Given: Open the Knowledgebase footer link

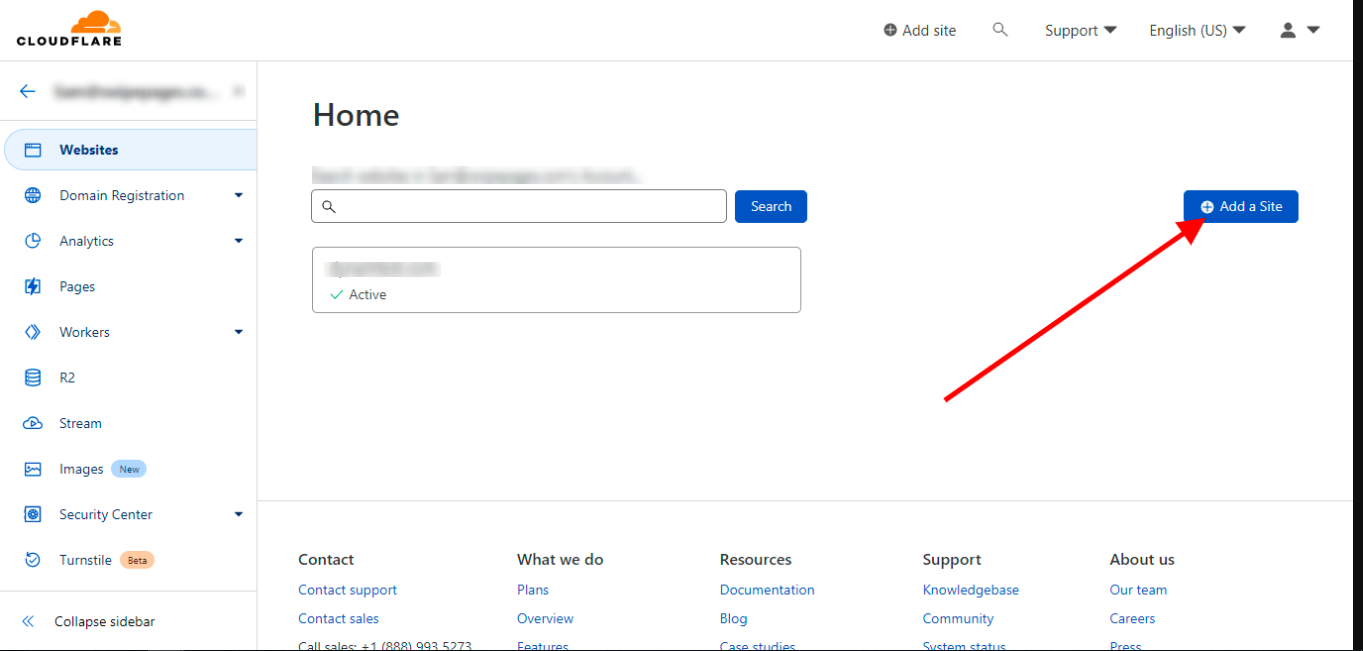Looking at the screenshot, I should point(971,590).
